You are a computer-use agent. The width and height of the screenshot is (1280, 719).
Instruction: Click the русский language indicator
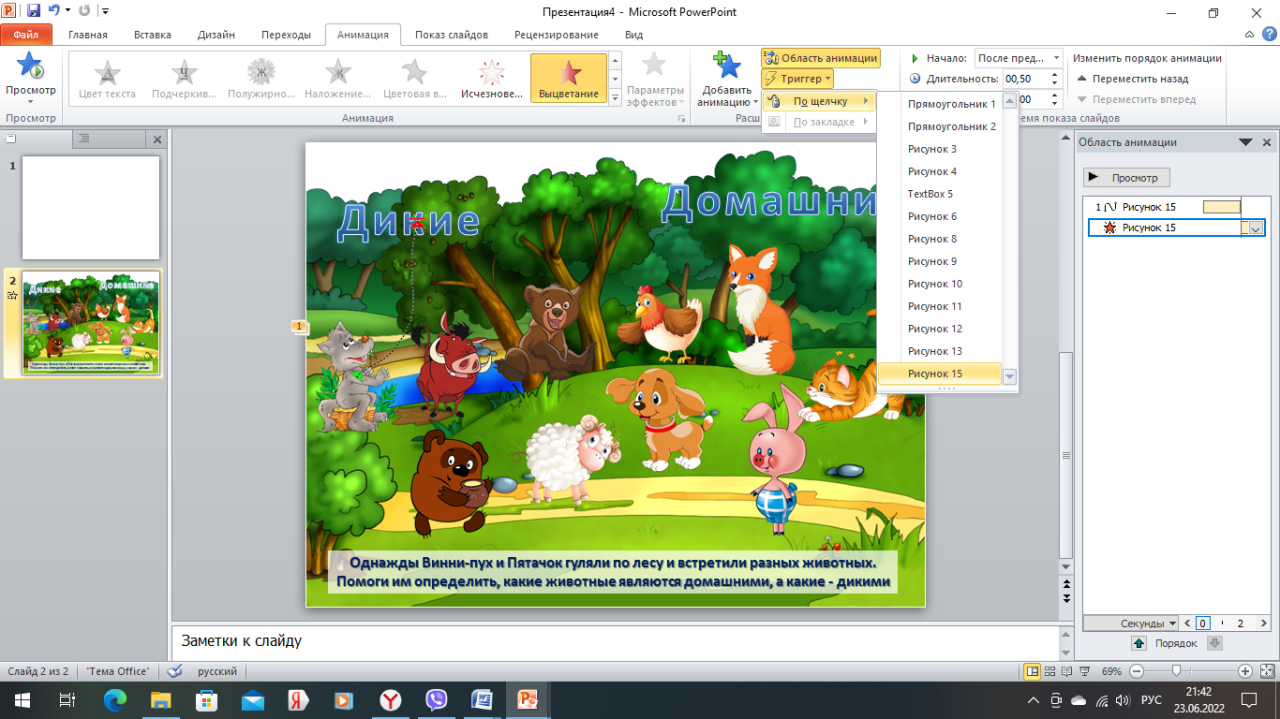[217, 671]
